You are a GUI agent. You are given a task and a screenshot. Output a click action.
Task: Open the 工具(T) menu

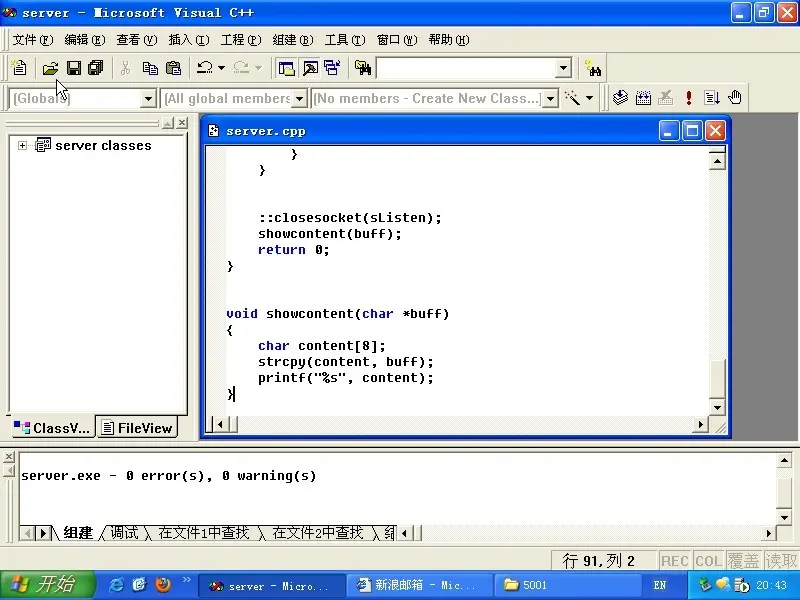[345, 40]
